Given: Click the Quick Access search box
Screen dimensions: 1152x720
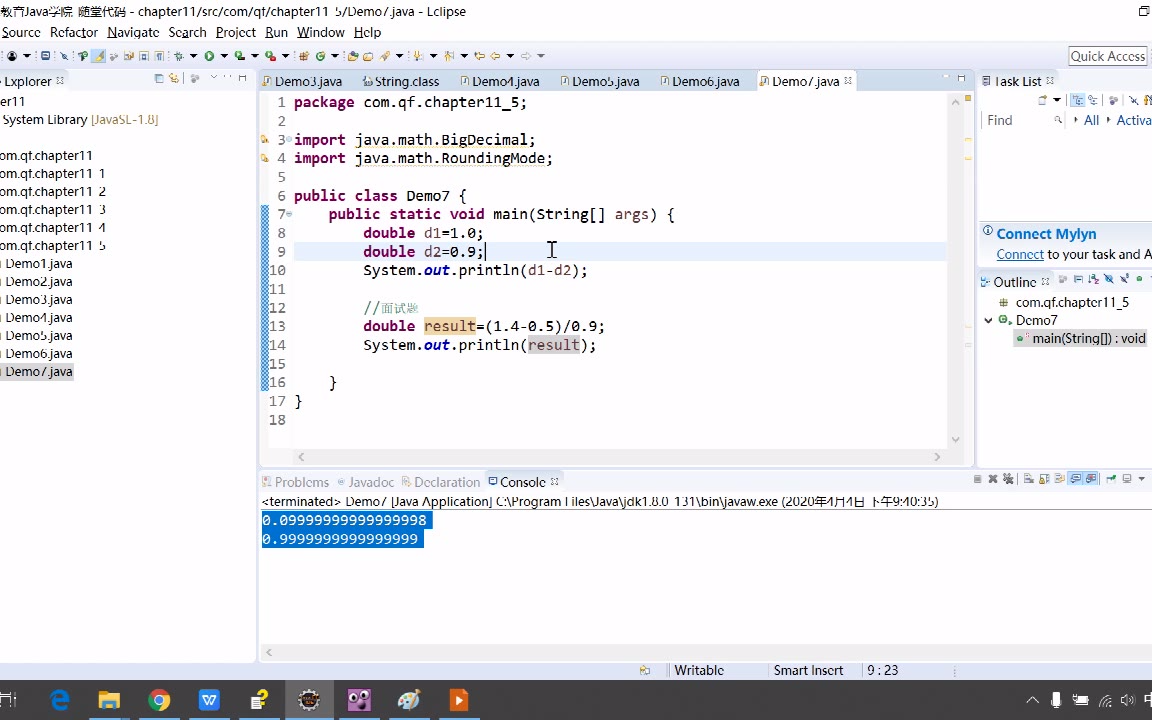Looking at the screenshot, I should [x=1107, y=56].
